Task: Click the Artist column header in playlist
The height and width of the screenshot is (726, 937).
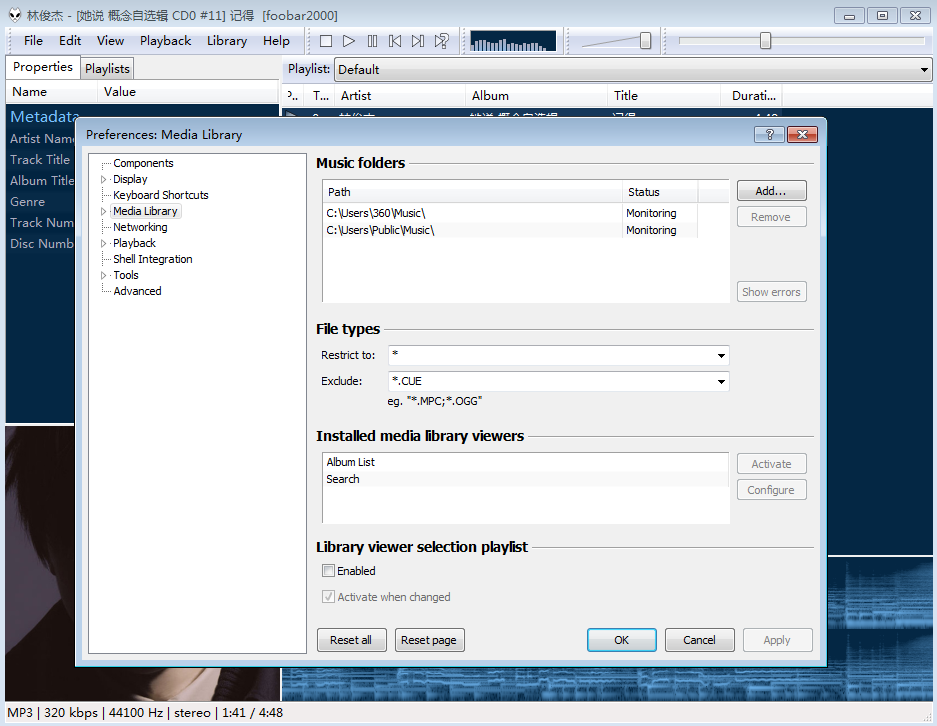Action: pos(400,96)
